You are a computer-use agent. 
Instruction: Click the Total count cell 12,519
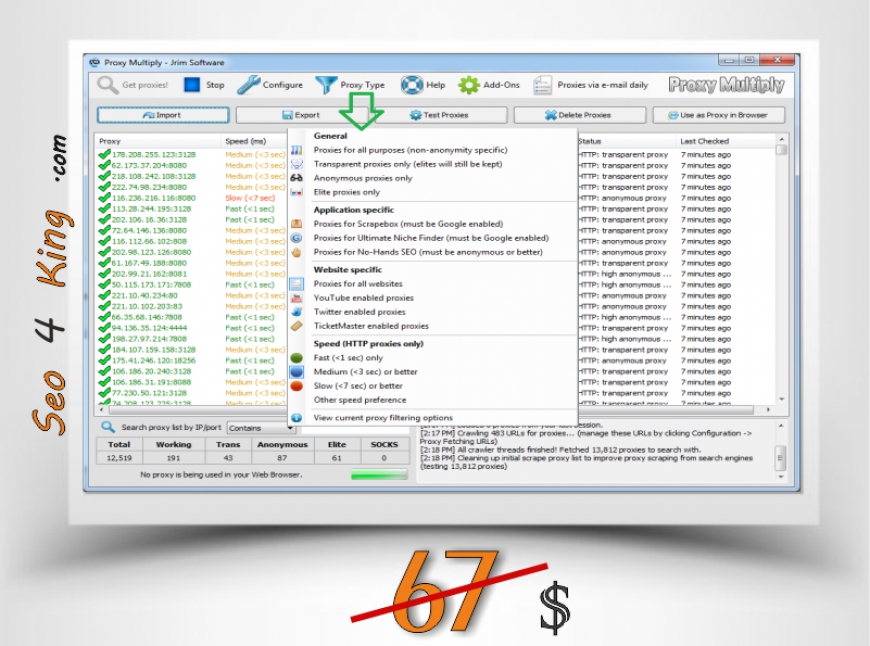click(119, 458)
